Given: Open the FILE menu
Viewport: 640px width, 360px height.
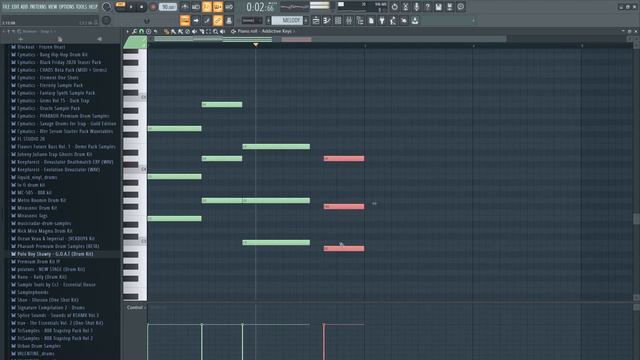Looking at the screenshot, I should (6, 7).
